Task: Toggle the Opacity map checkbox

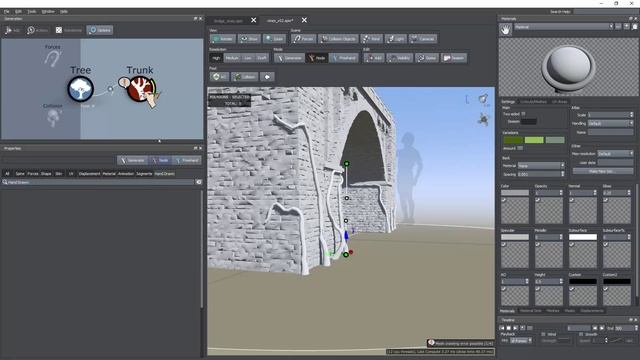Action: click(x=537, y=200)
